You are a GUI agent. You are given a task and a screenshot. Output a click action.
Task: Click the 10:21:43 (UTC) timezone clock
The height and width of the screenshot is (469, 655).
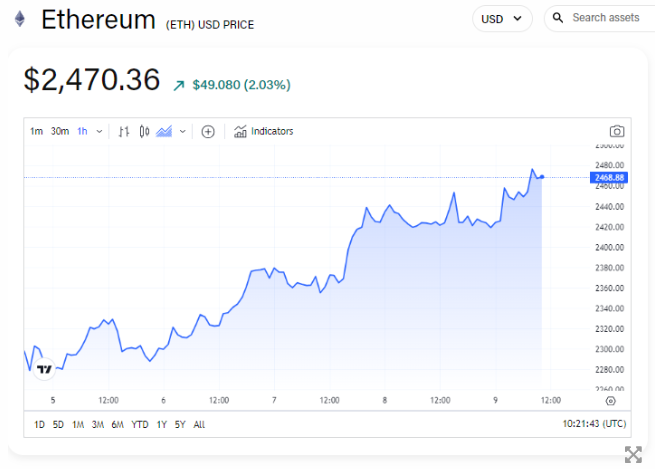coord(594,424)
